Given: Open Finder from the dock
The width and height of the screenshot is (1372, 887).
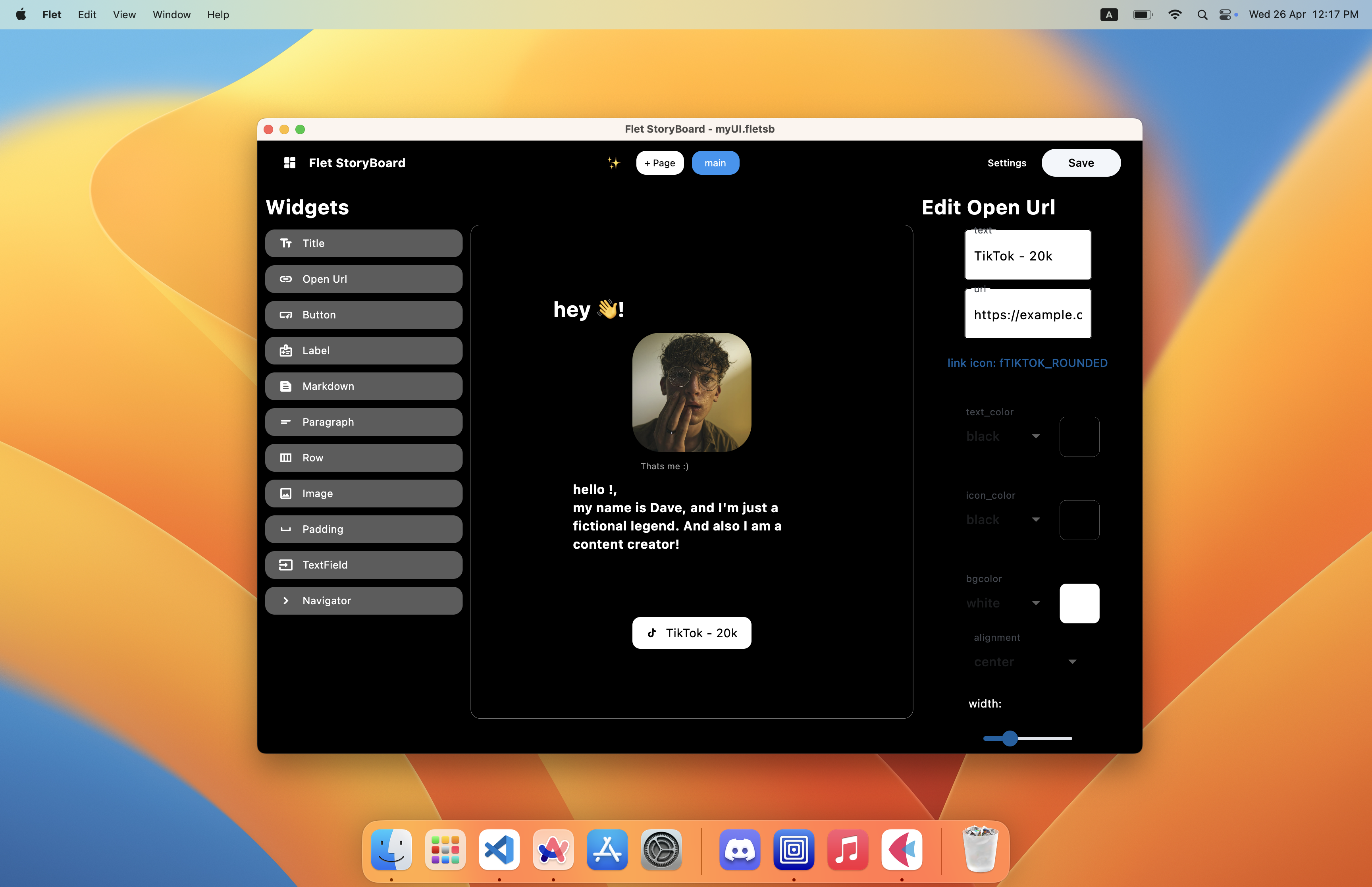Looking at the screenshot, I should point(391,850).
